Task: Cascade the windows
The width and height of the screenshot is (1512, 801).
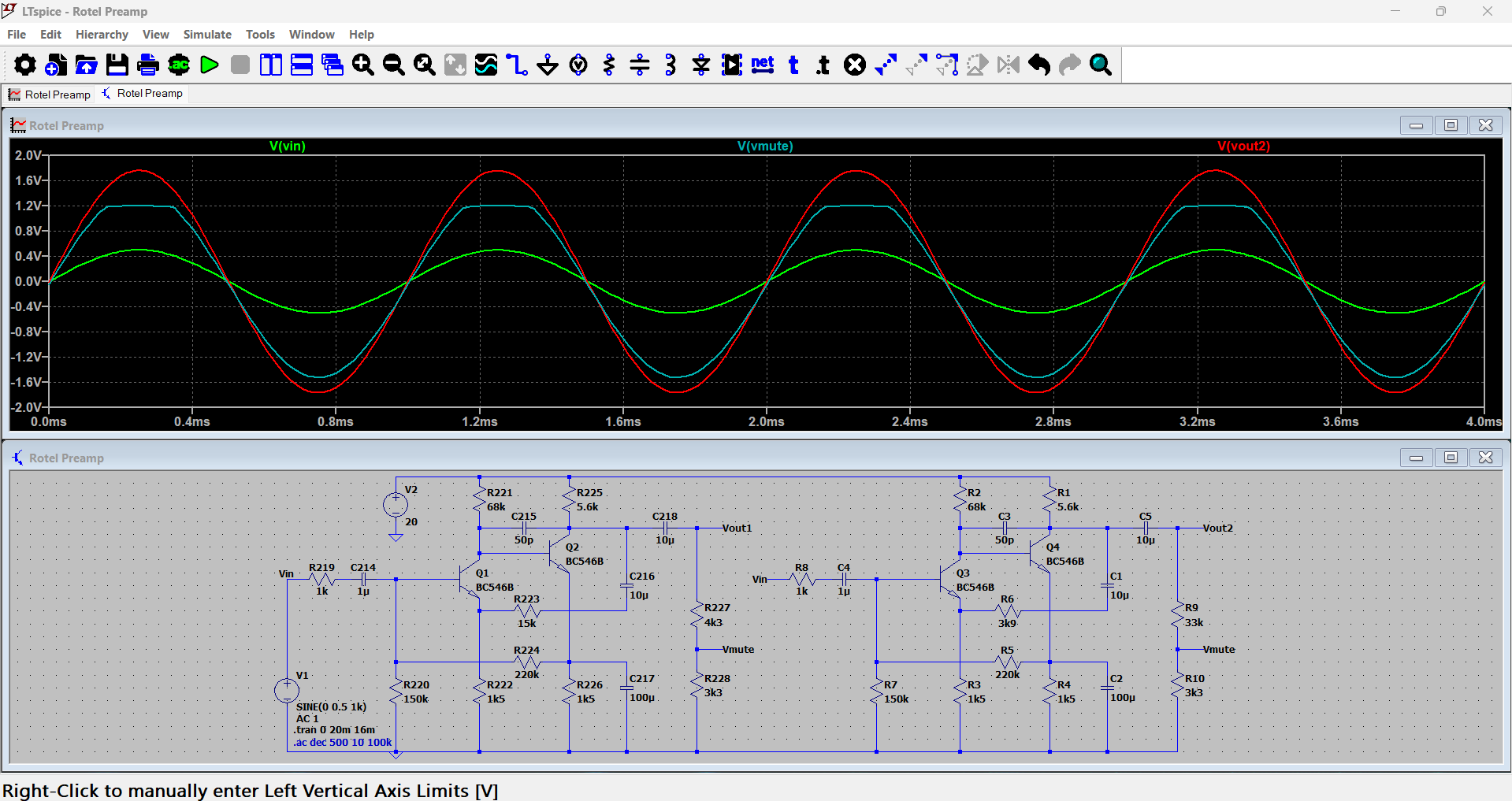Action: (332, 65)
